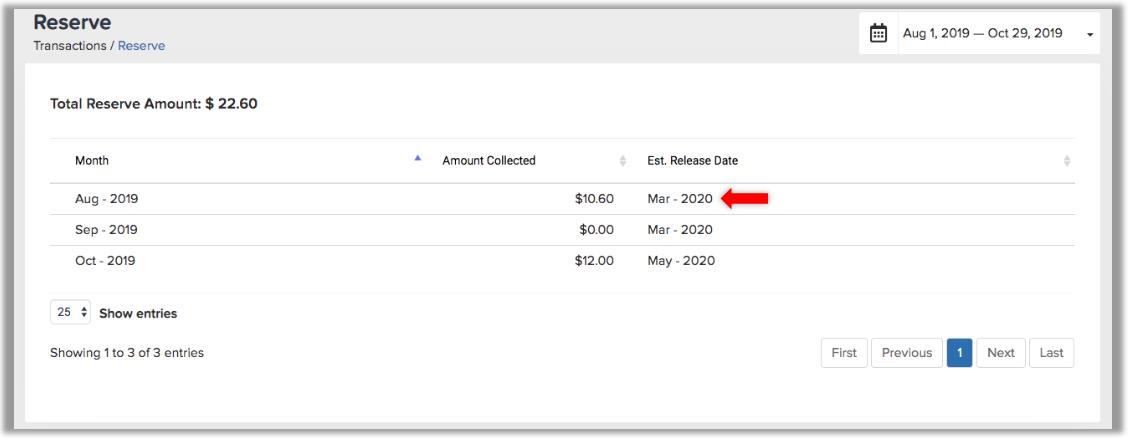Screen dimensions: 1128x438
Task: Open the date range dropdown arrow
Action: (1090, 35)
